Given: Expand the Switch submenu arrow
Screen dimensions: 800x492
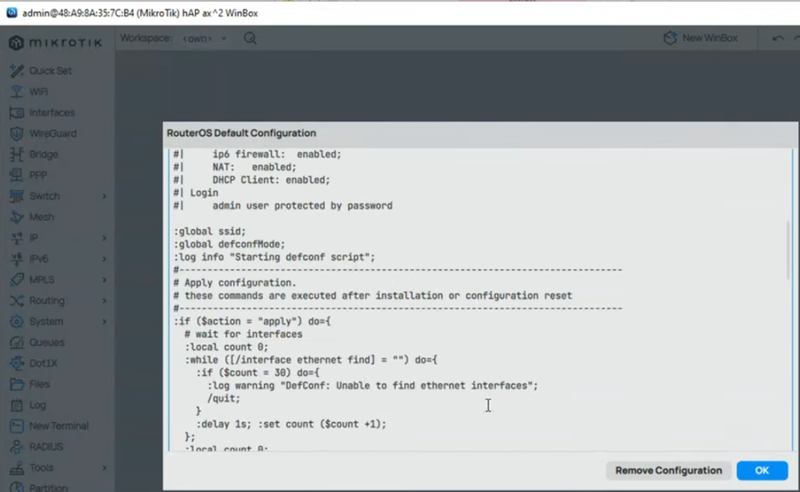Looking at the screenshot, I should (104, 196).
